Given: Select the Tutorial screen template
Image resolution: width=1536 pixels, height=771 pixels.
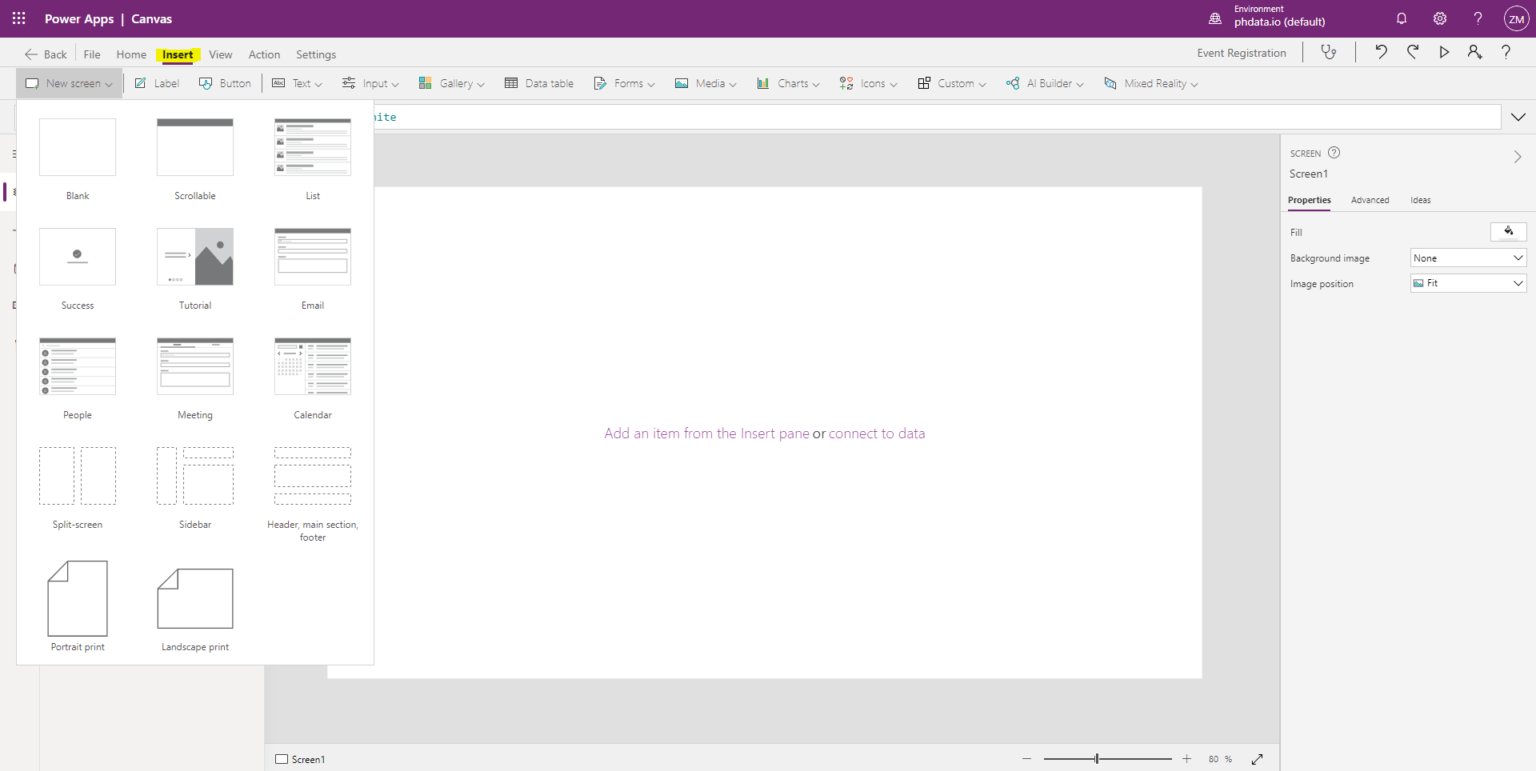Looking at the screenshot, I should (x=195, y=257).
